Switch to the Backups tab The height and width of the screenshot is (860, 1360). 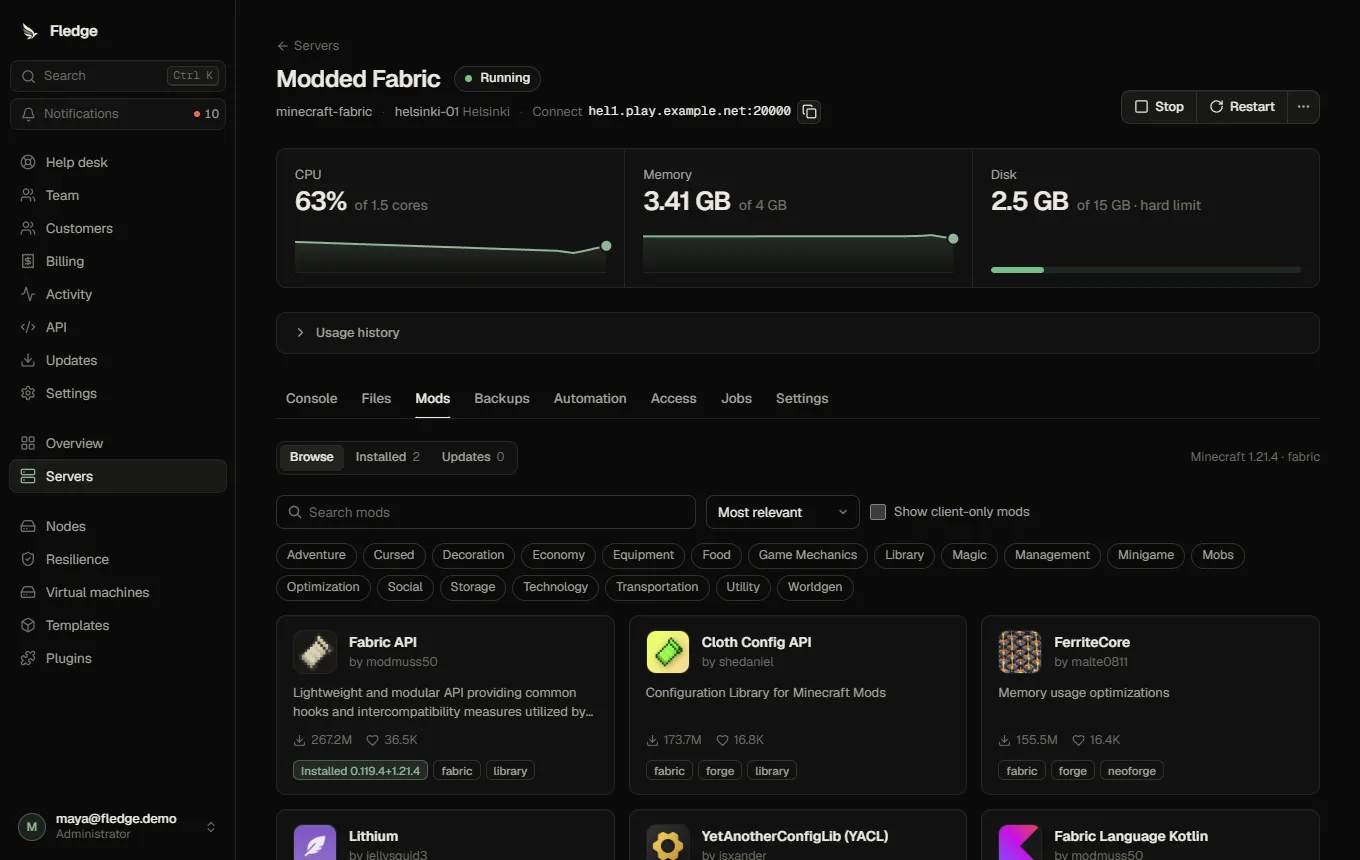(x=502, y=398)
